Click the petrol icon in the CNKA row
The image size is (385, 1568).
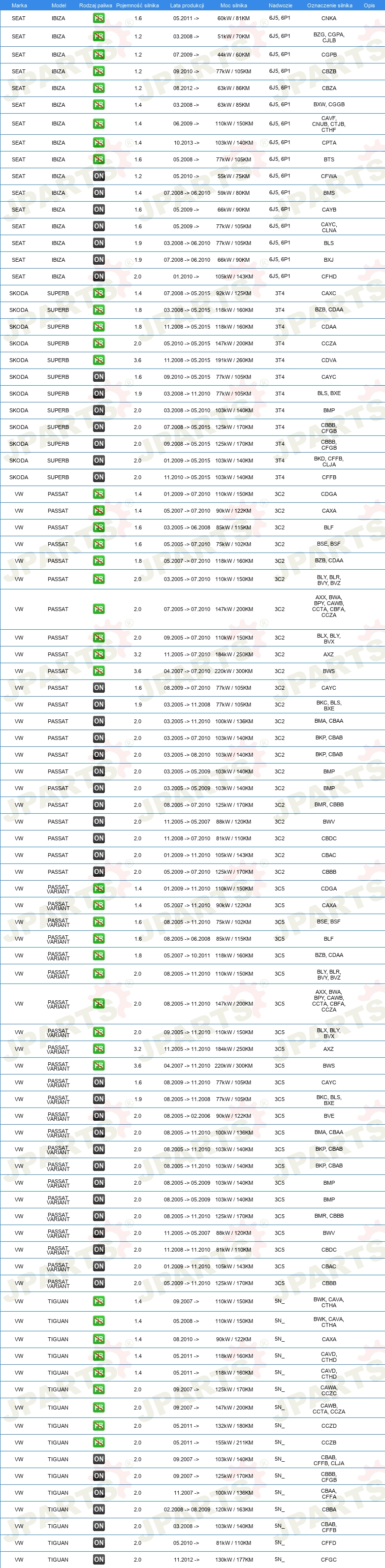[x=98, y=18]
